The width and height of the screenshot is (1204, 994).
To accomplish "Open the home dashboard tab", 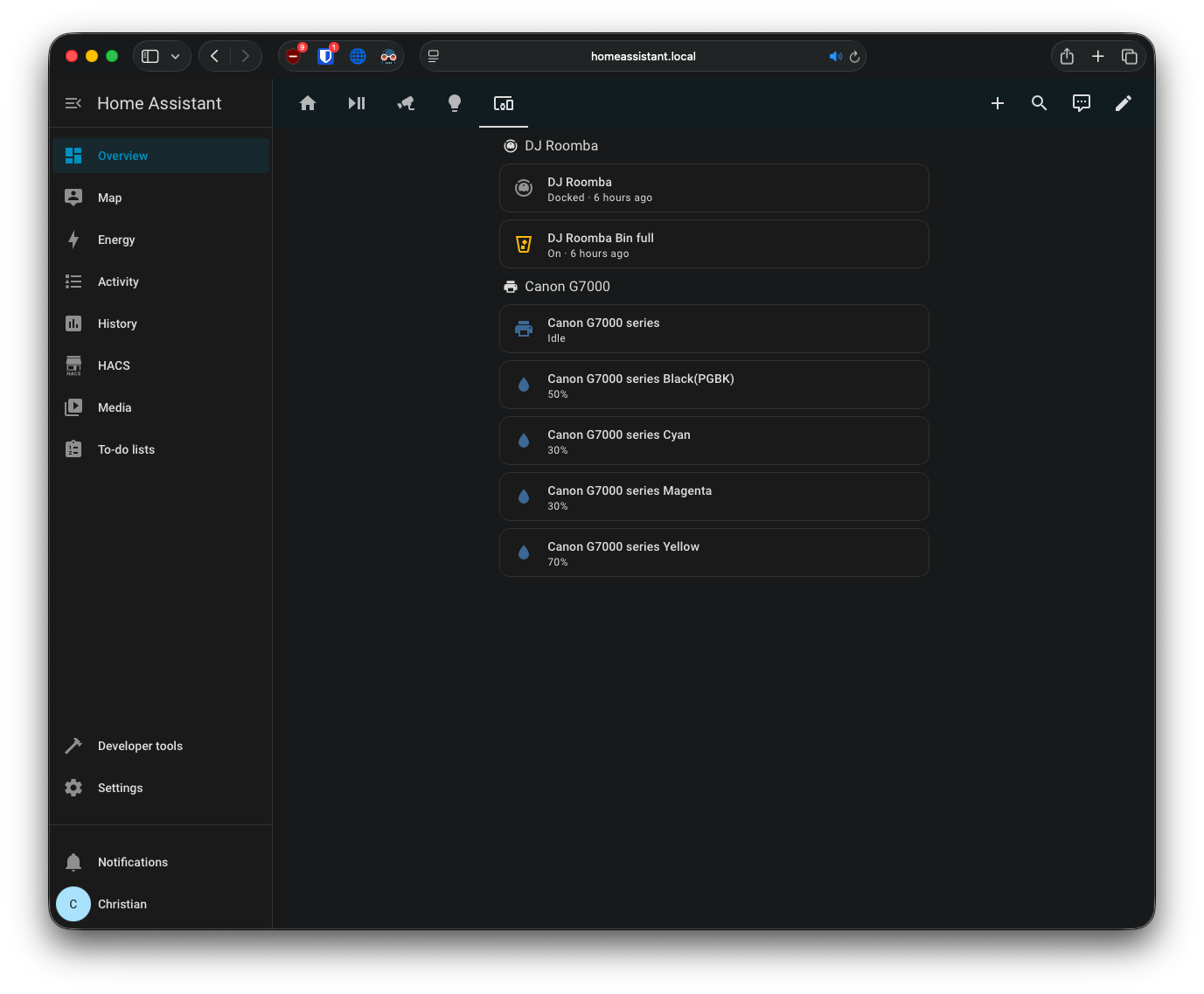I will point(308,103).
